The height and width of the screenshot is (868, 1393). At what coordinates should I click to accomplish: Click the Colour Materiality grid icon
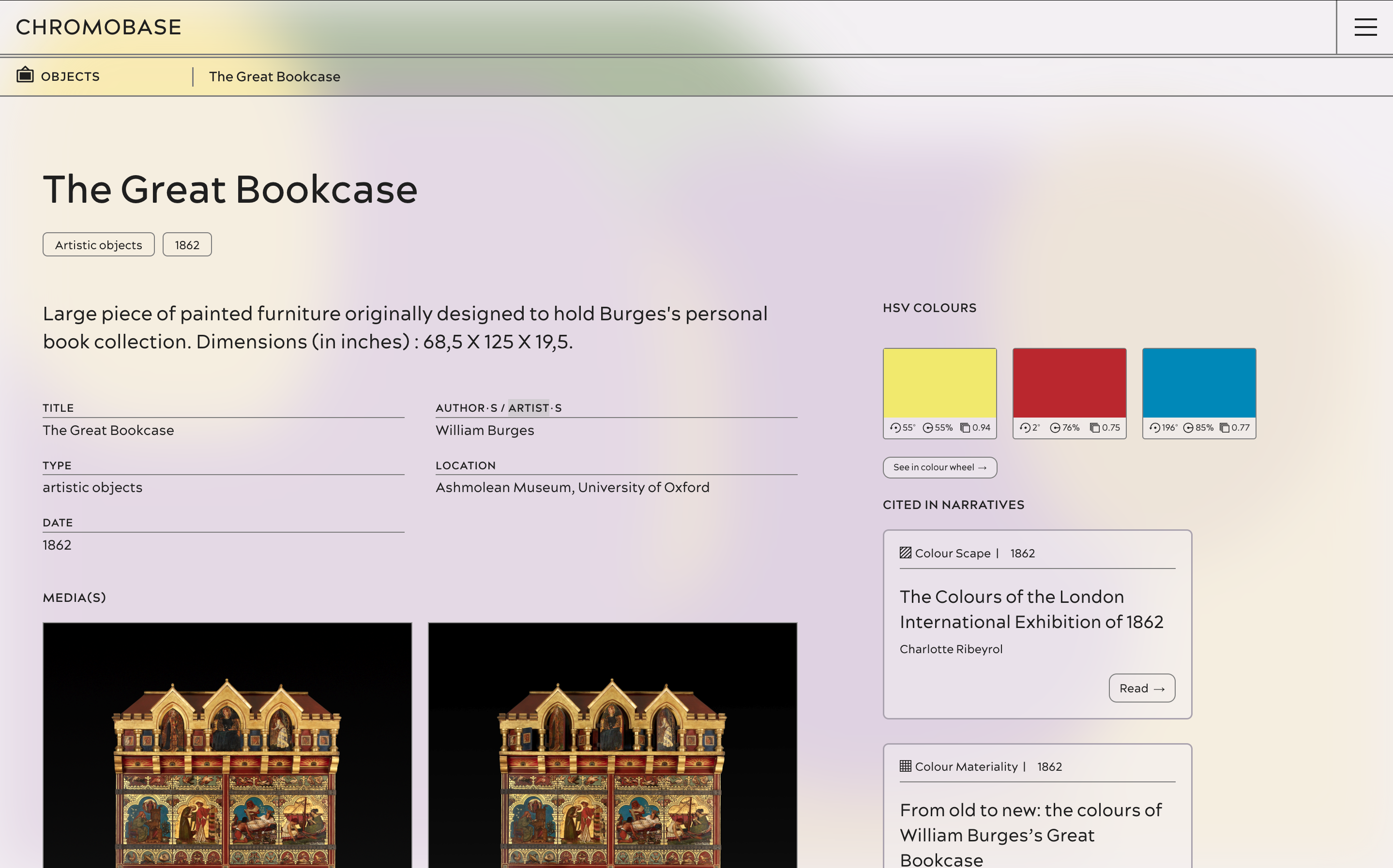(906, 766)
